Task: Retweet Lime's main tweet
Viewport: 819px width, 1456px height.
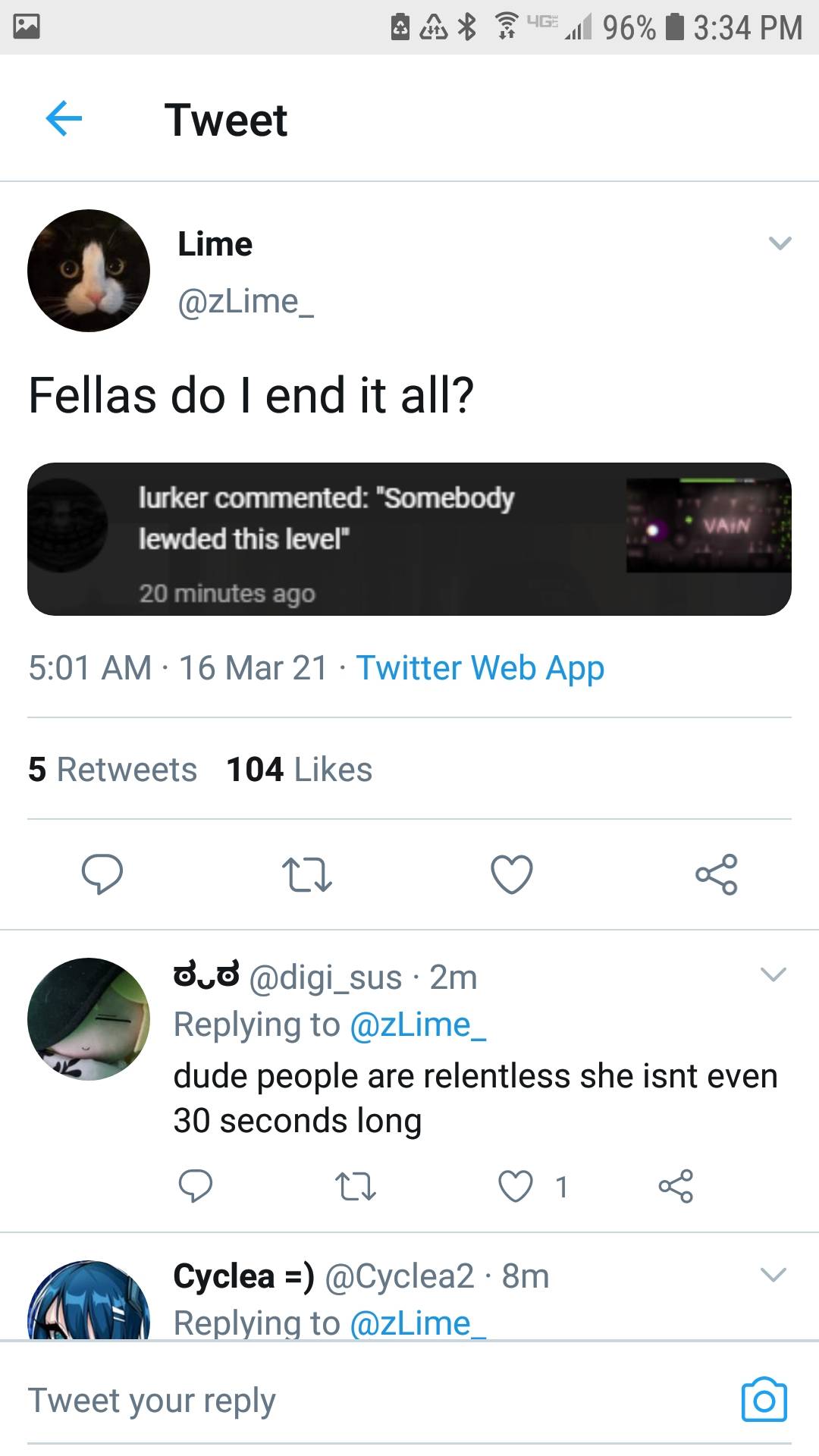Action: pos(306,874)
